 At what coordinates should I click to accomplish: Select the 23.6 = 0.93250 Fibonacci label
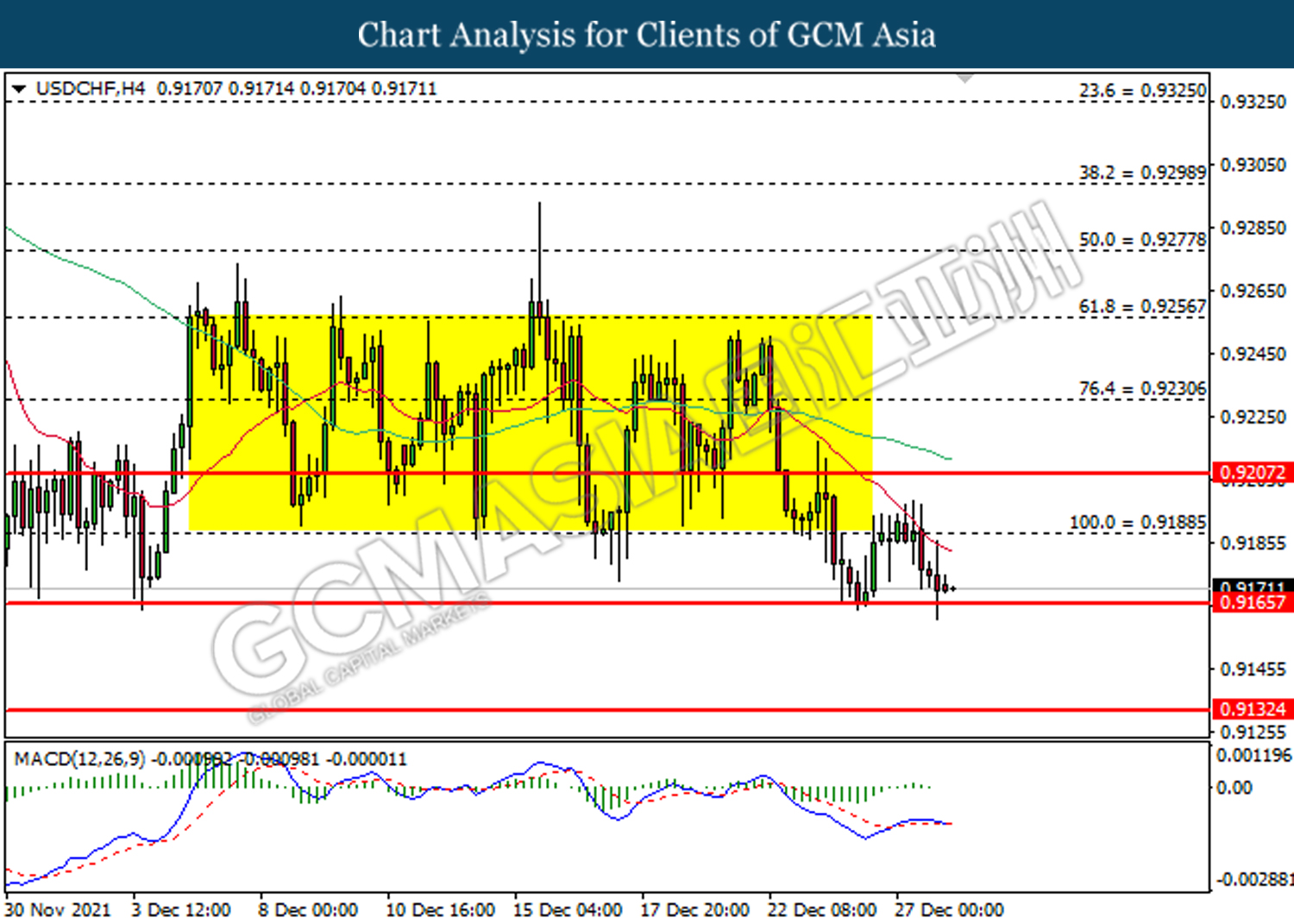coord(1143,91)
